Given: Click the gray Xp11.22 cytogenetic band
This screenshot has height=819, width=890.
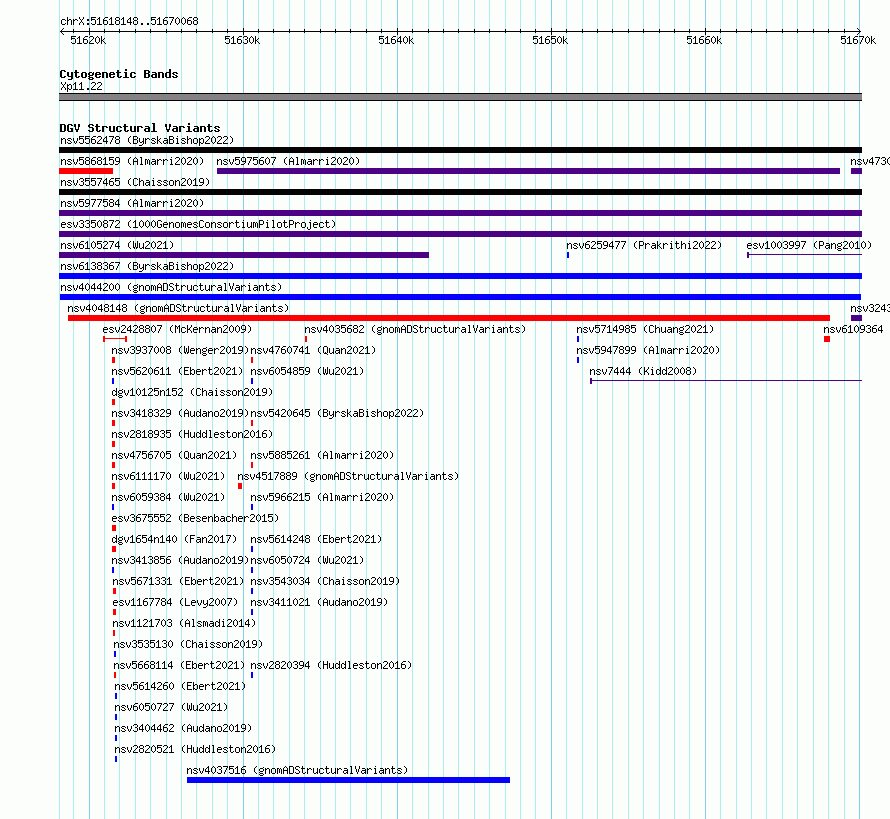Looking at the screenshot, I should 460,98.
